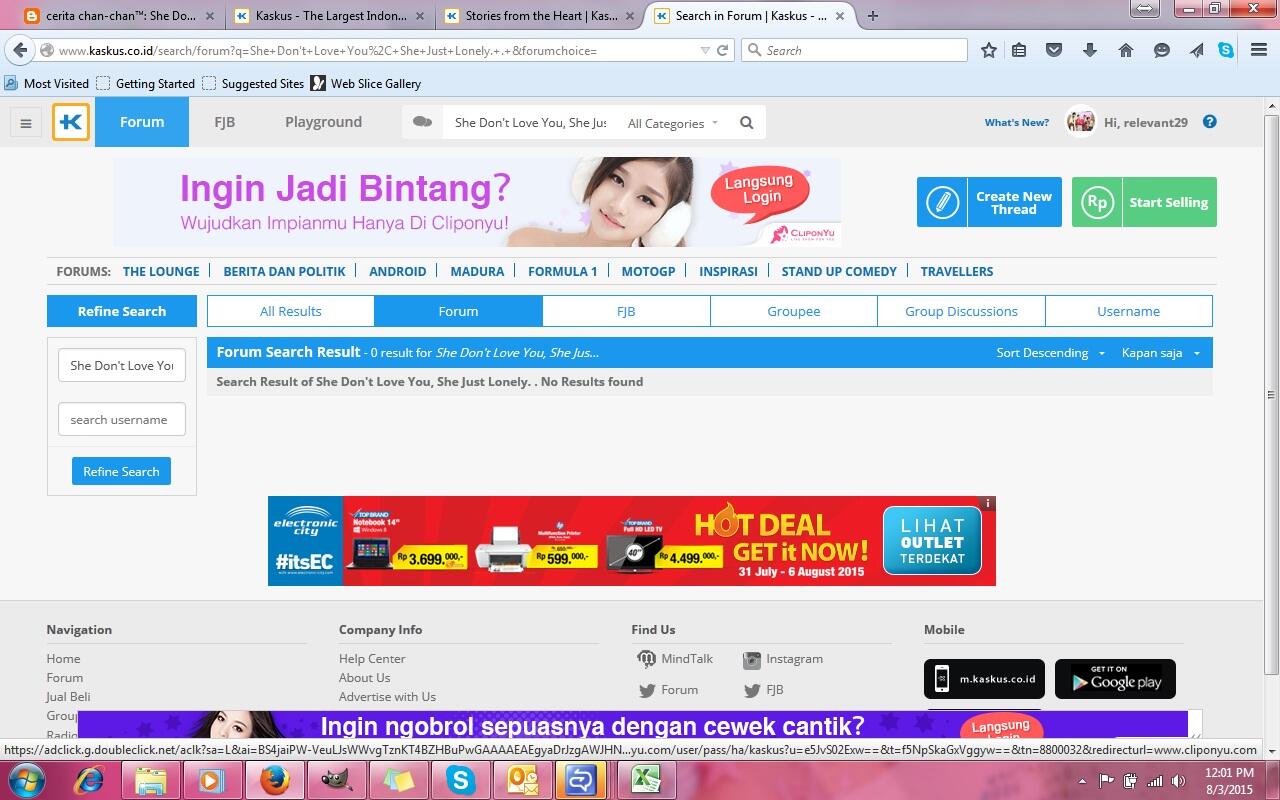Select the Groupee results tab

point(794,311)
